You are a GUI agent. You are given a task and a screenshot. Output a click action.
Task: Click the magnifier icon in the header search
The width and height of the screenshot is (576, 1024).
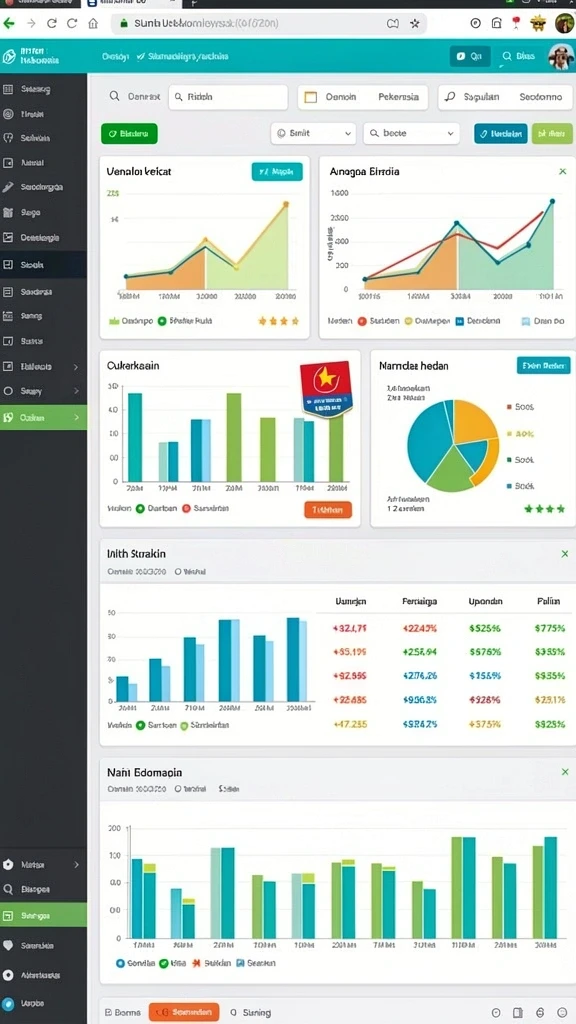click(506, 57)
